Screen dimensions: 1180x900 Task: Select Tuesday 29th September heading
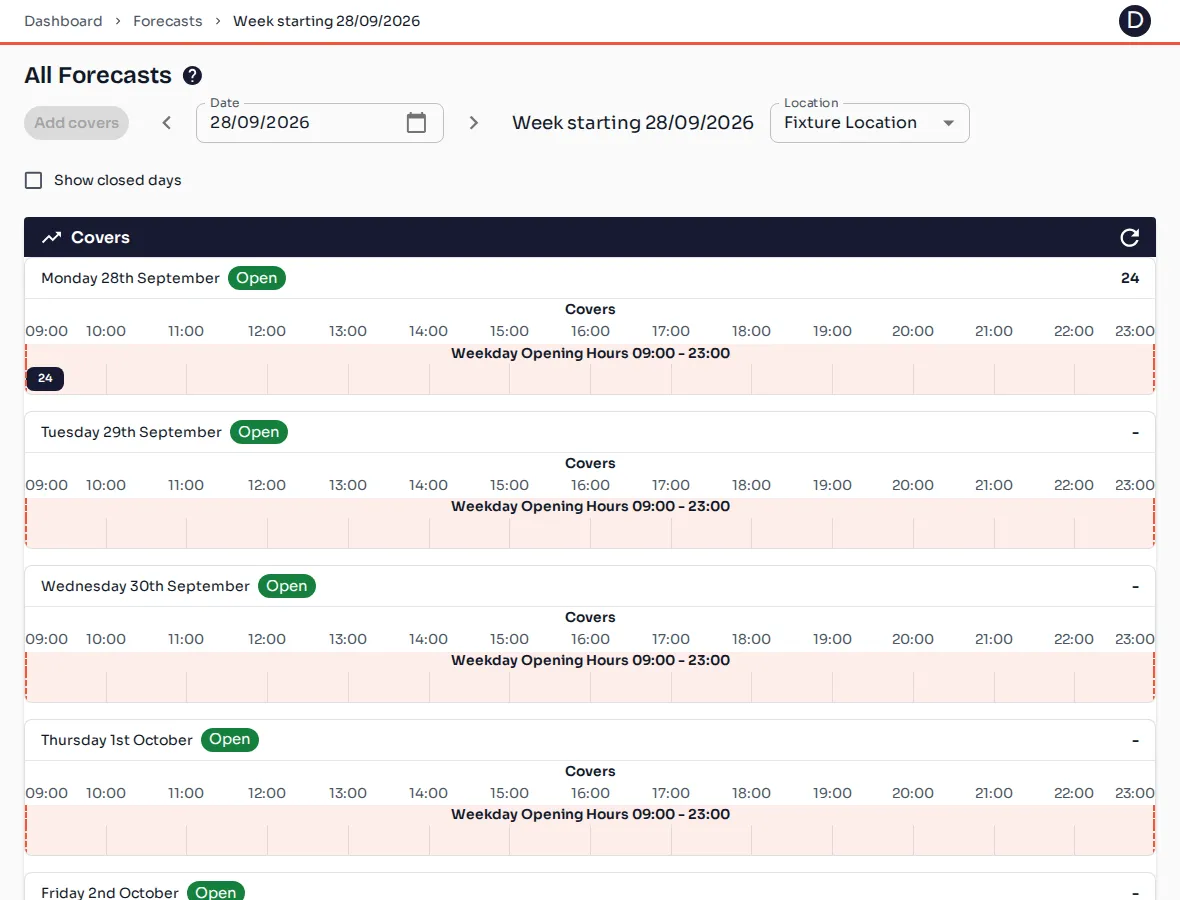pos(132,432)
